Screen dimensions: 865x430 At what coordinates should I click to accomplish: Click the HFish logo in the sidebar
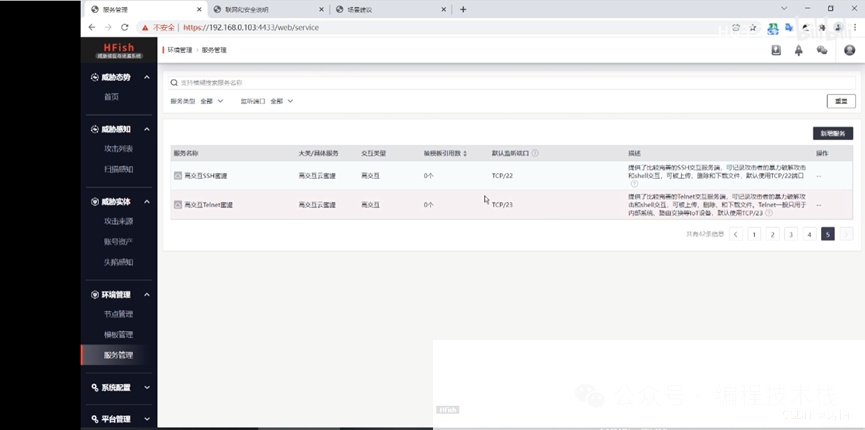119,50
